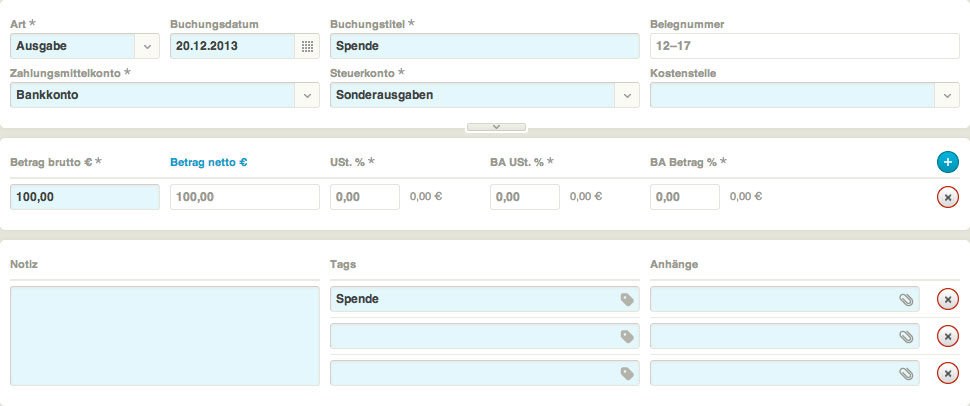Click the Betrag netto € link label
The width and height of the screenshot is (970, 406).
[208, 162]
